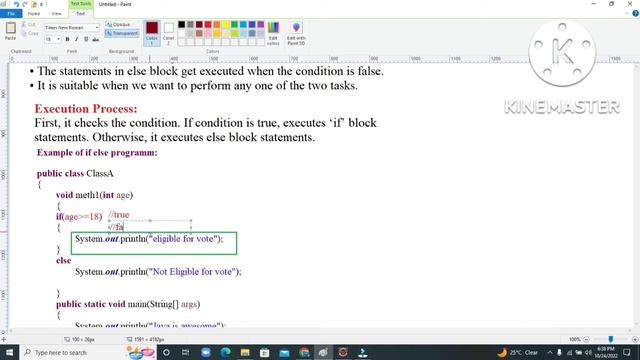Click inside the text box containing //fa
Image resolution: width=640 pixels, height=360 pixels.
[x=150, y=227]
